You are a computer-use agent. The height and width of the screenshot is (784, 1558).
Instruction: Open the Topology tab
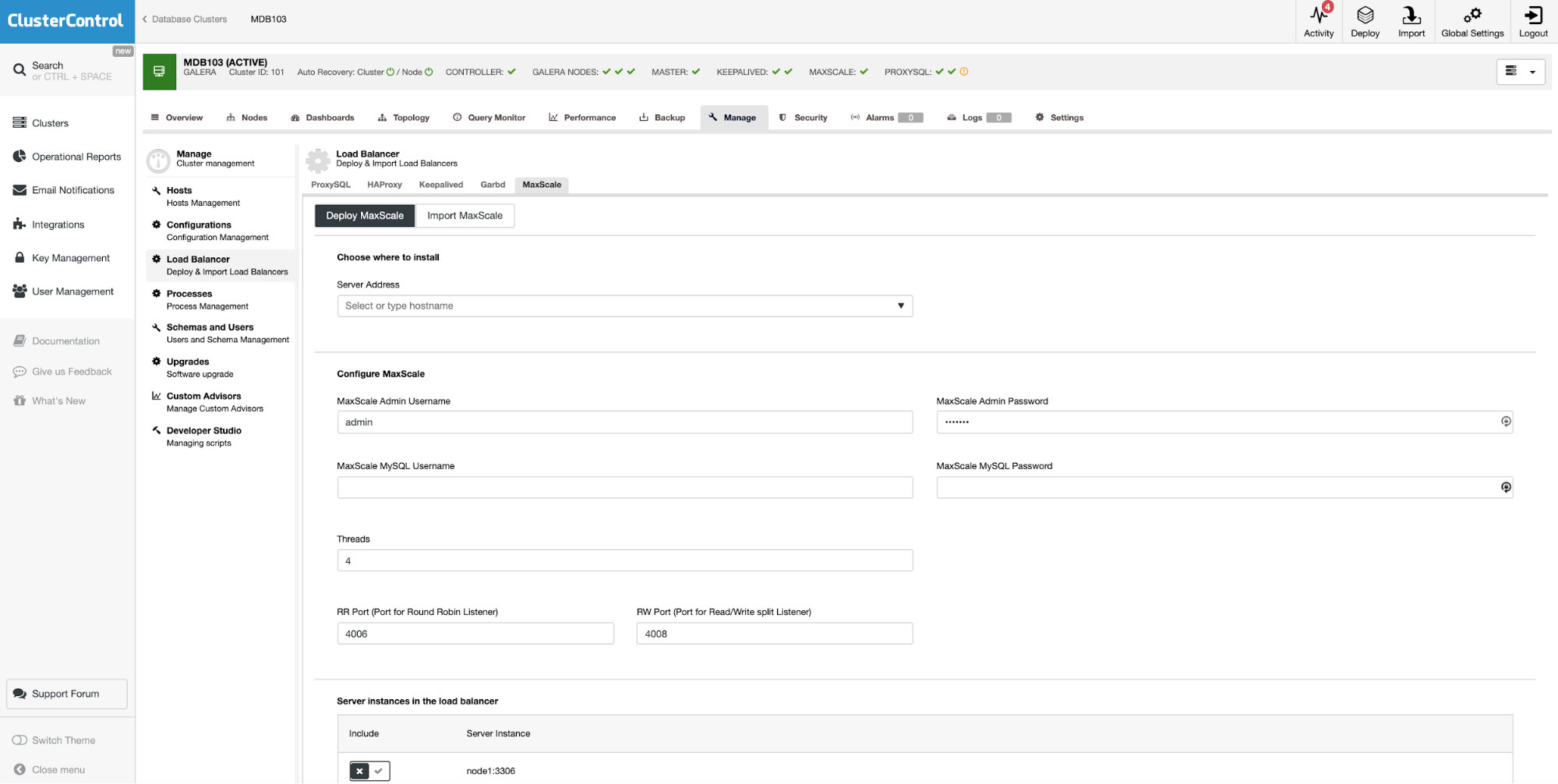pyautogui.click(x=404, y=118)
